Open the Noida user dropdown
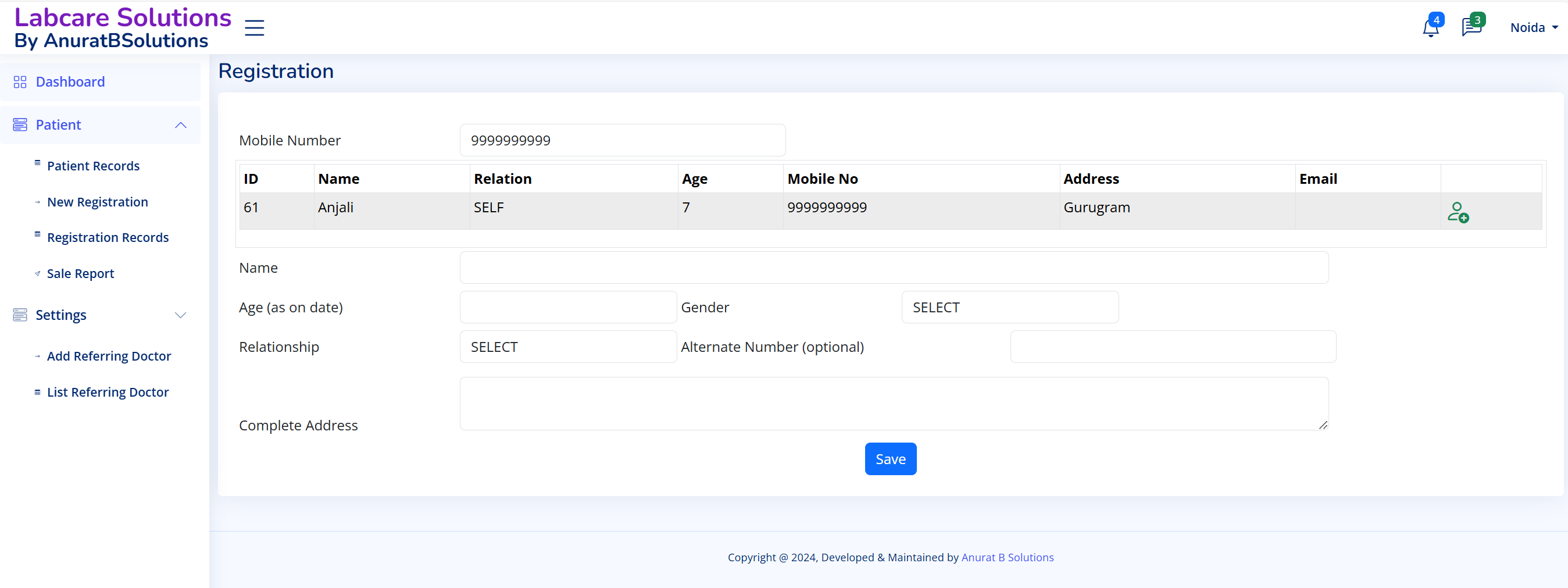1568x588 pixels. point(1534,27)
